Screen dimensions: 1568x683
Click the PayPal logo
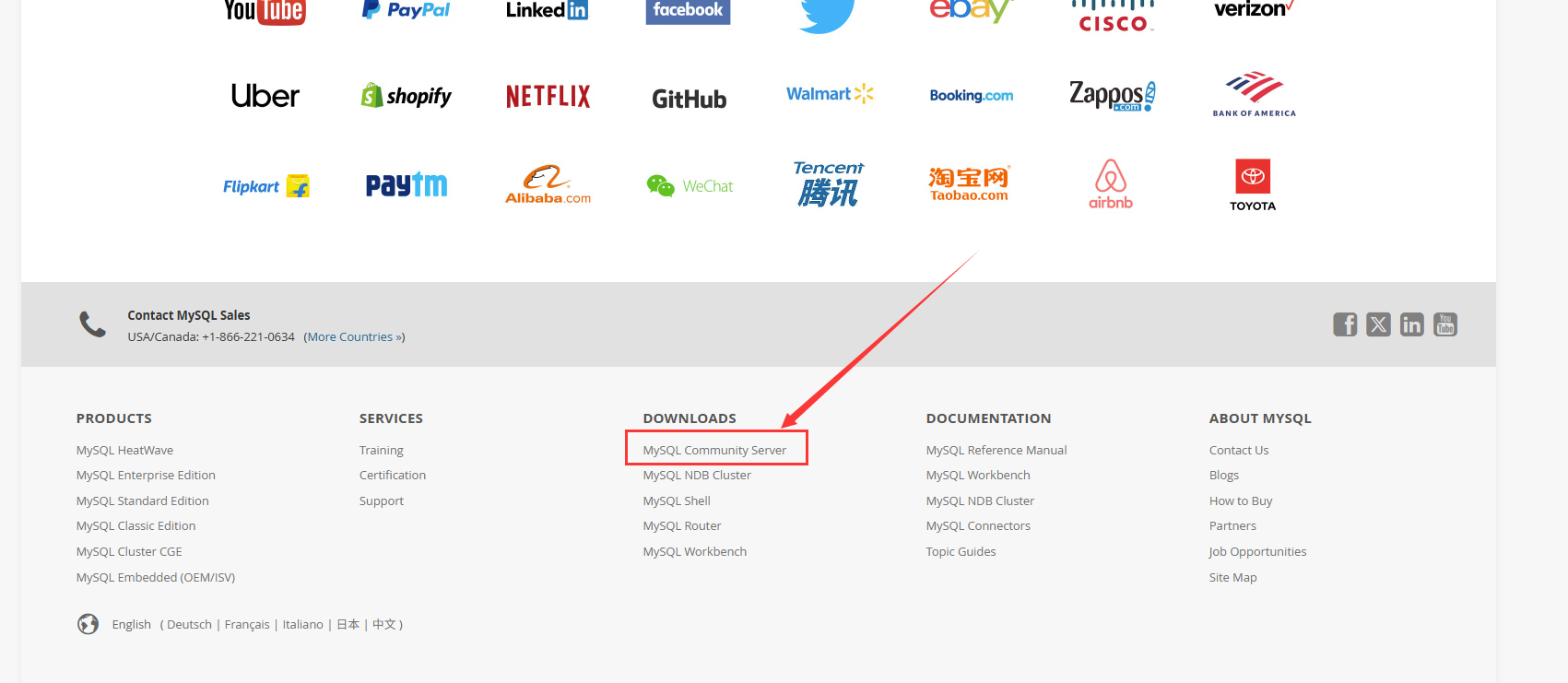[406, 10]
